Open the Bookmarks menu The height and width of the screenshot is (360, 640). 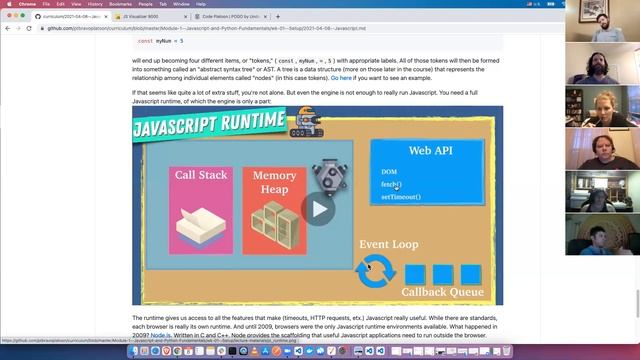pyautogui.click(x=120, y=4)
